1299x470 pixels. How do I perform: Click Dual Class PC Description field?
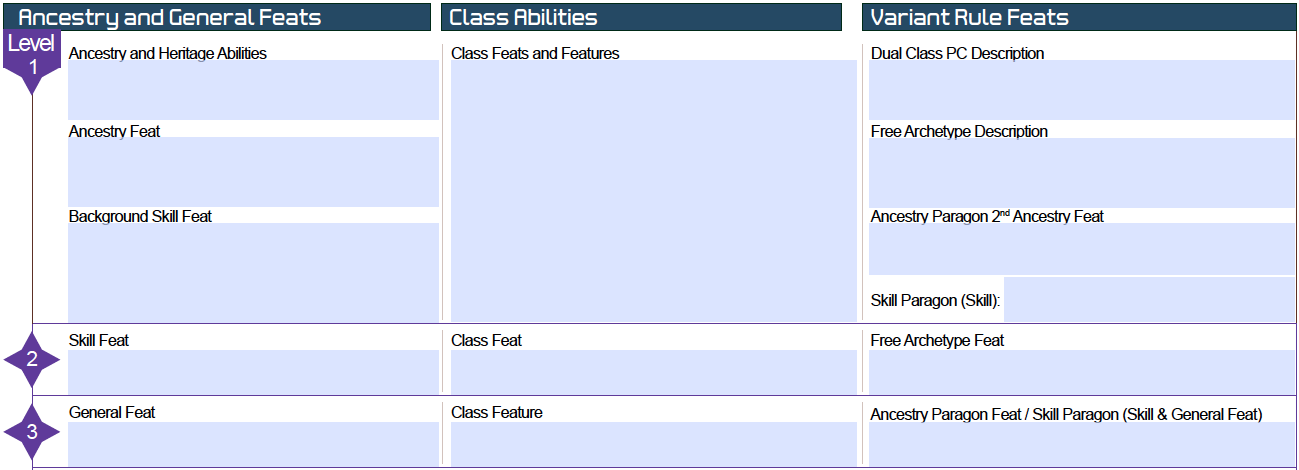tap(1082, 90)
